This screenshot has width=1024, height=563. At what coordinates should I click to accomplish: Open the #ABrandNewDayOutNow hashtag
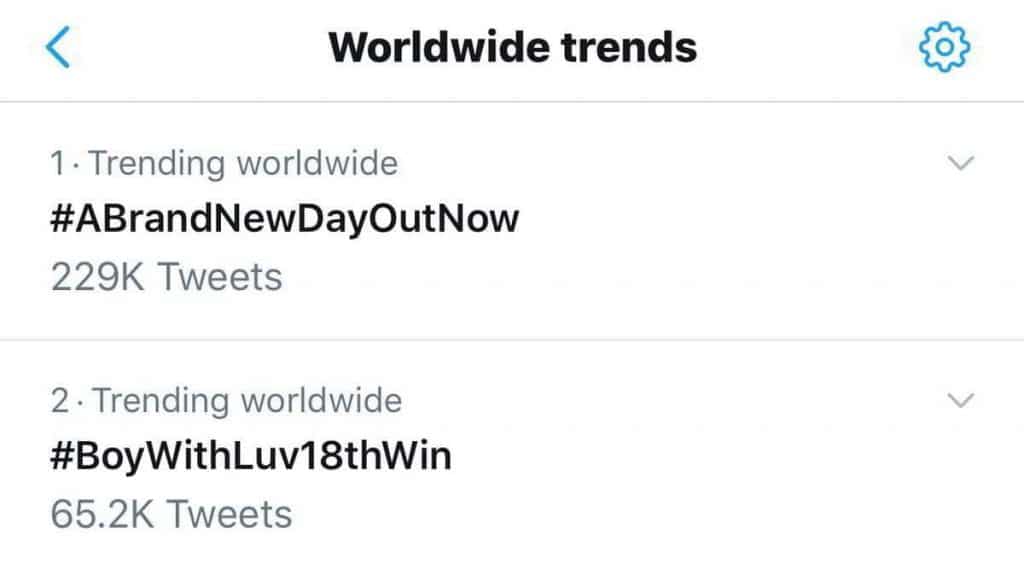(x=284, y=217)
